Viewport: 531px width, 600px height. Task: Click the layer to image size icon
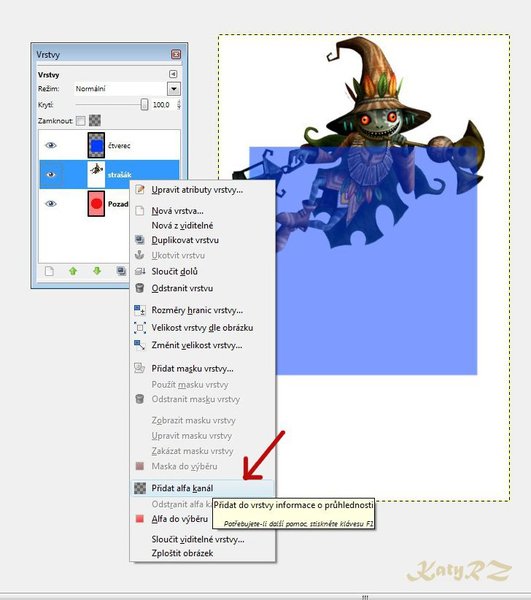pyautogui.click(x=140, y=328)
